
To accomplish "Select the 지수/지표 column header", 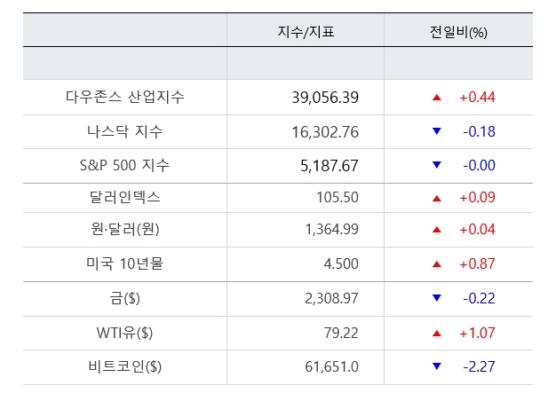I will pos(306,32).
